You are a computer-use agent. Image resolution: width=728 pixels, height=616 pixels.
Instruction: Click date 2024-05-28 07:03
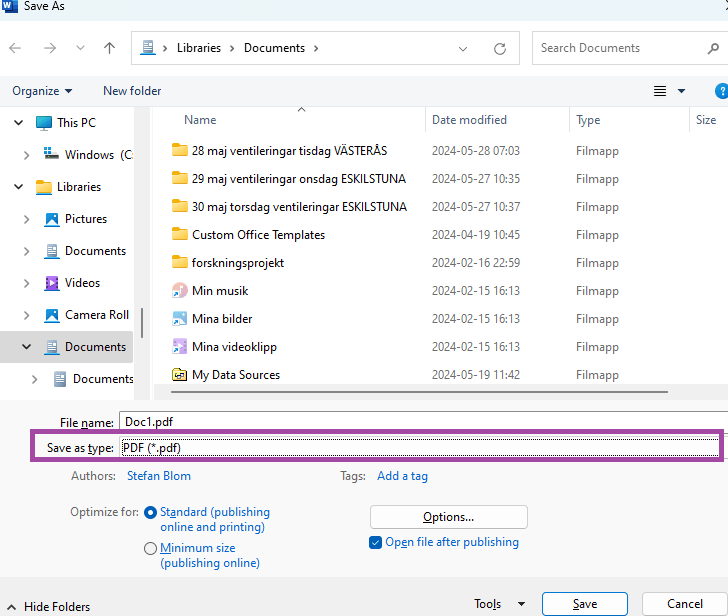475,151
